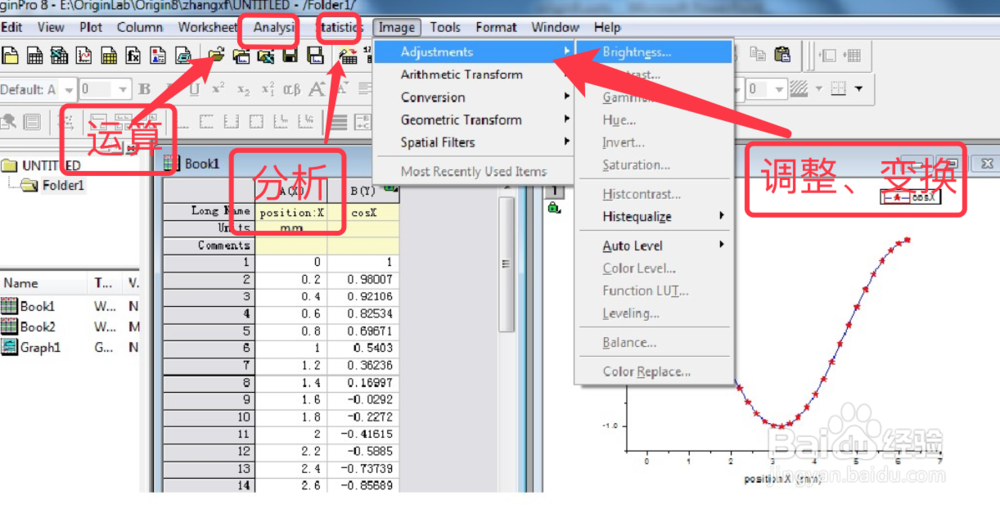This screenshot has width=1000, height=509.
Task: Expand the Conversion submenu
Action: pyautogui.click(x=473, y=98)
